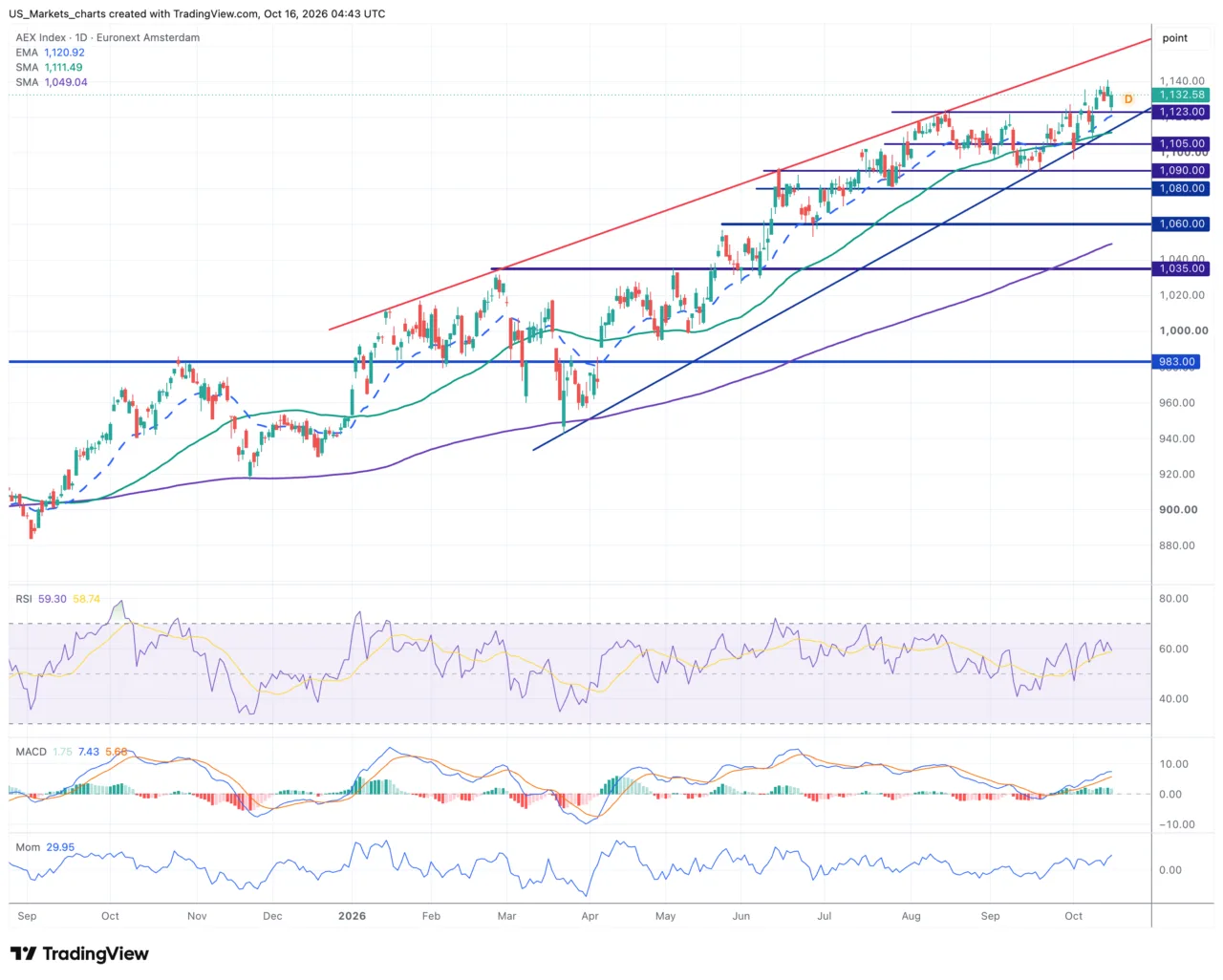
Task: Click the RSI scale value 80.00
Action: coord(1174,599)
